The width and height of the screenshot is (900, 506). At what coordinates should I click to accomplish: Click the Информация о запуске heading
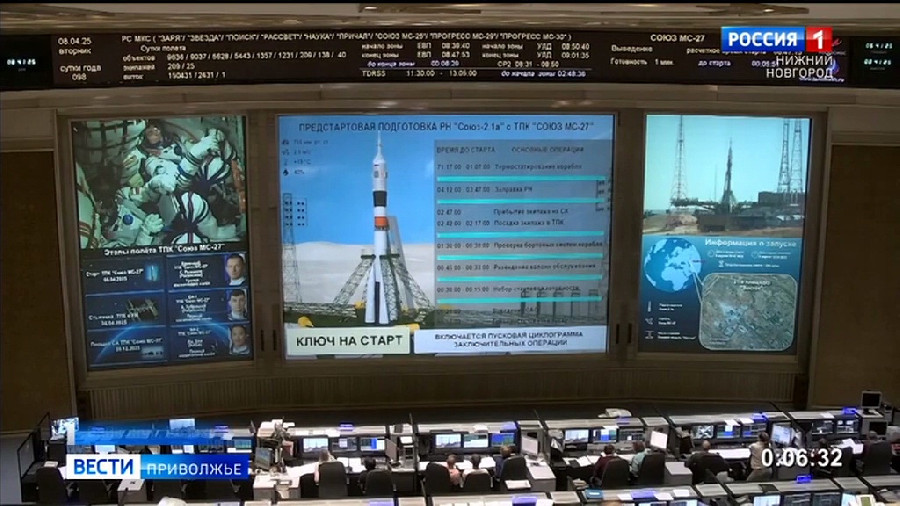click(750, 243)
